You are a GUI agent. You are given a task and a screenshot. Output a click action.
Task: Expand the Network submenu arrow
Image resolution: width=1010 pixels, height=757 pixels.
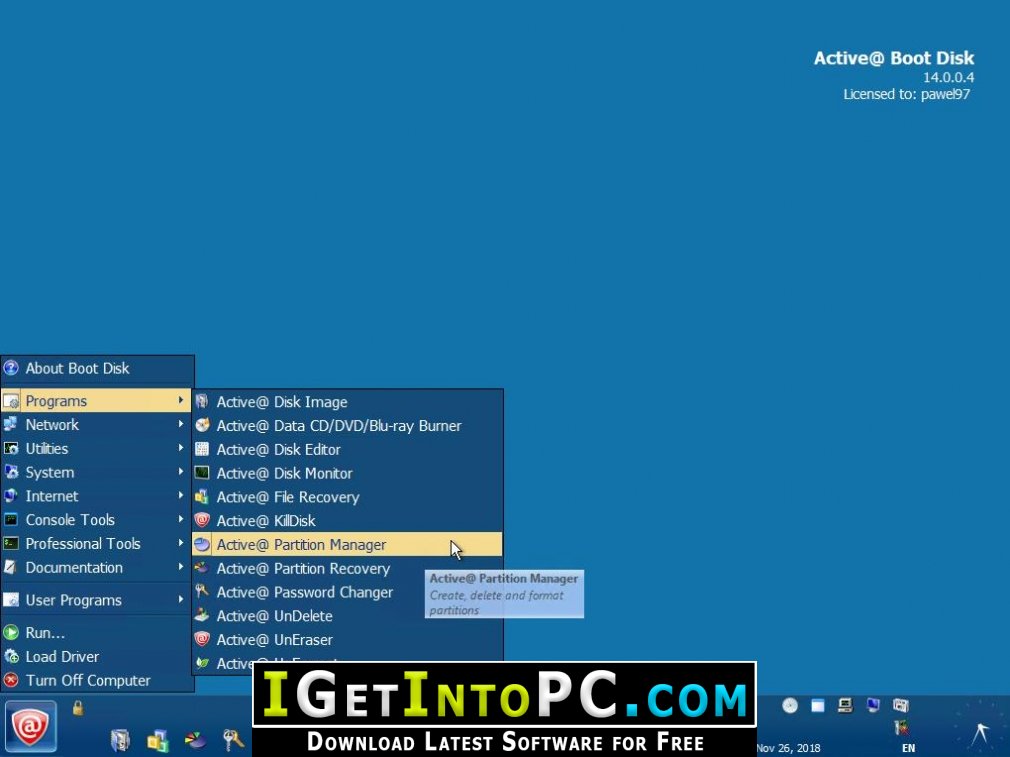[181, 424]
